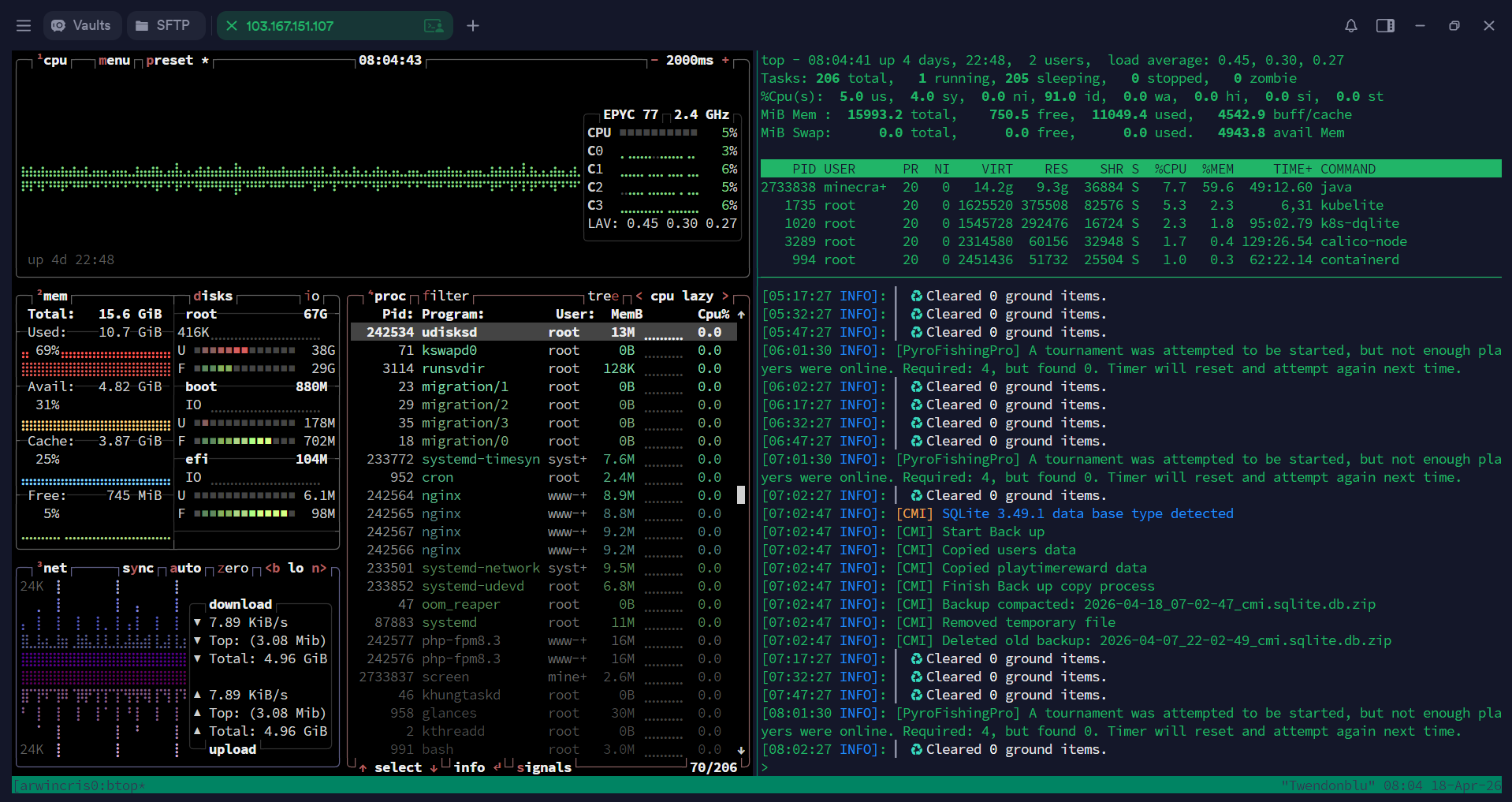
Task: Show process info in btop
Action: pos(469,768)
